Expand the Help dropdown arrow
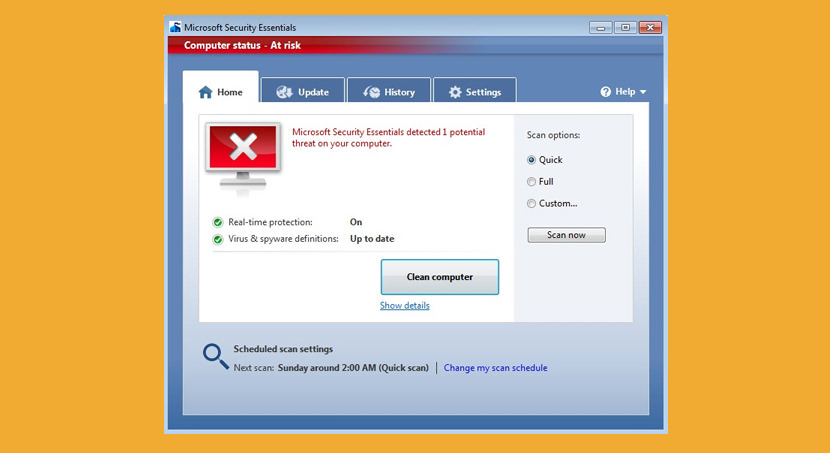The width and height of the screenshot is (830, 453). coord(643,92)
